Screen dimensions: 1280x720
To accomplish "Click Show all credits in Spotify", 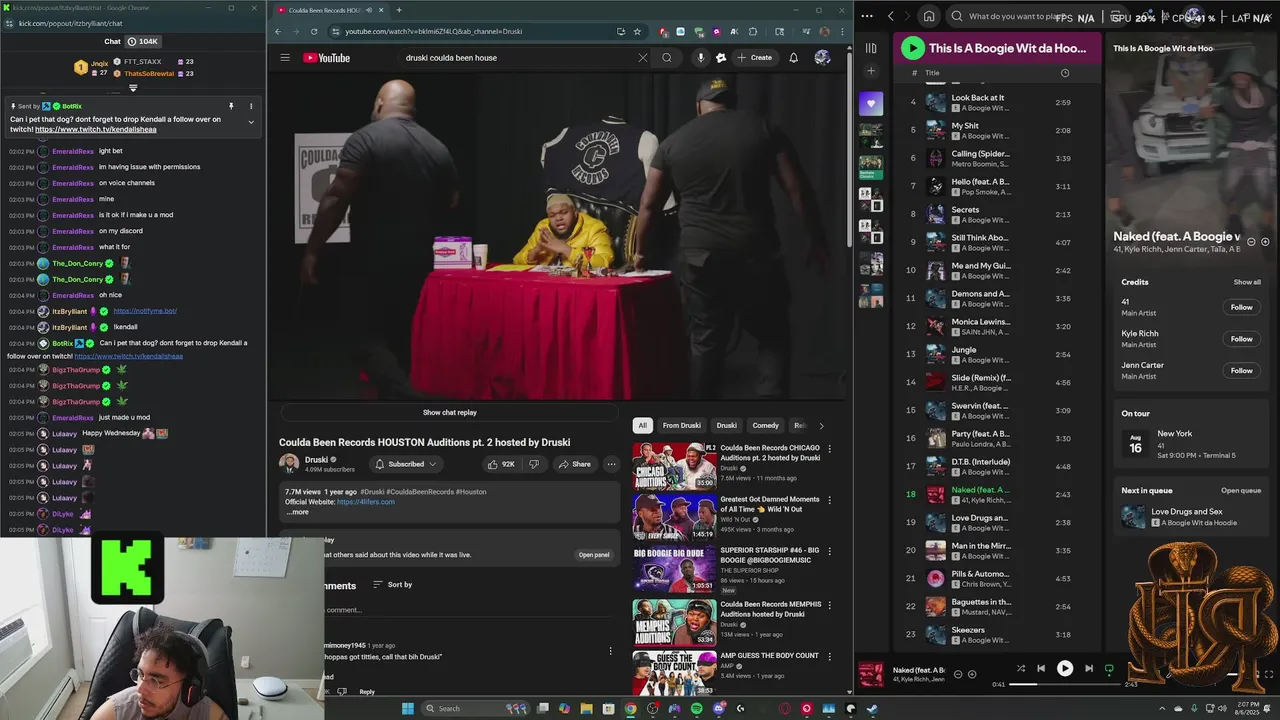I will (1247, 282).
